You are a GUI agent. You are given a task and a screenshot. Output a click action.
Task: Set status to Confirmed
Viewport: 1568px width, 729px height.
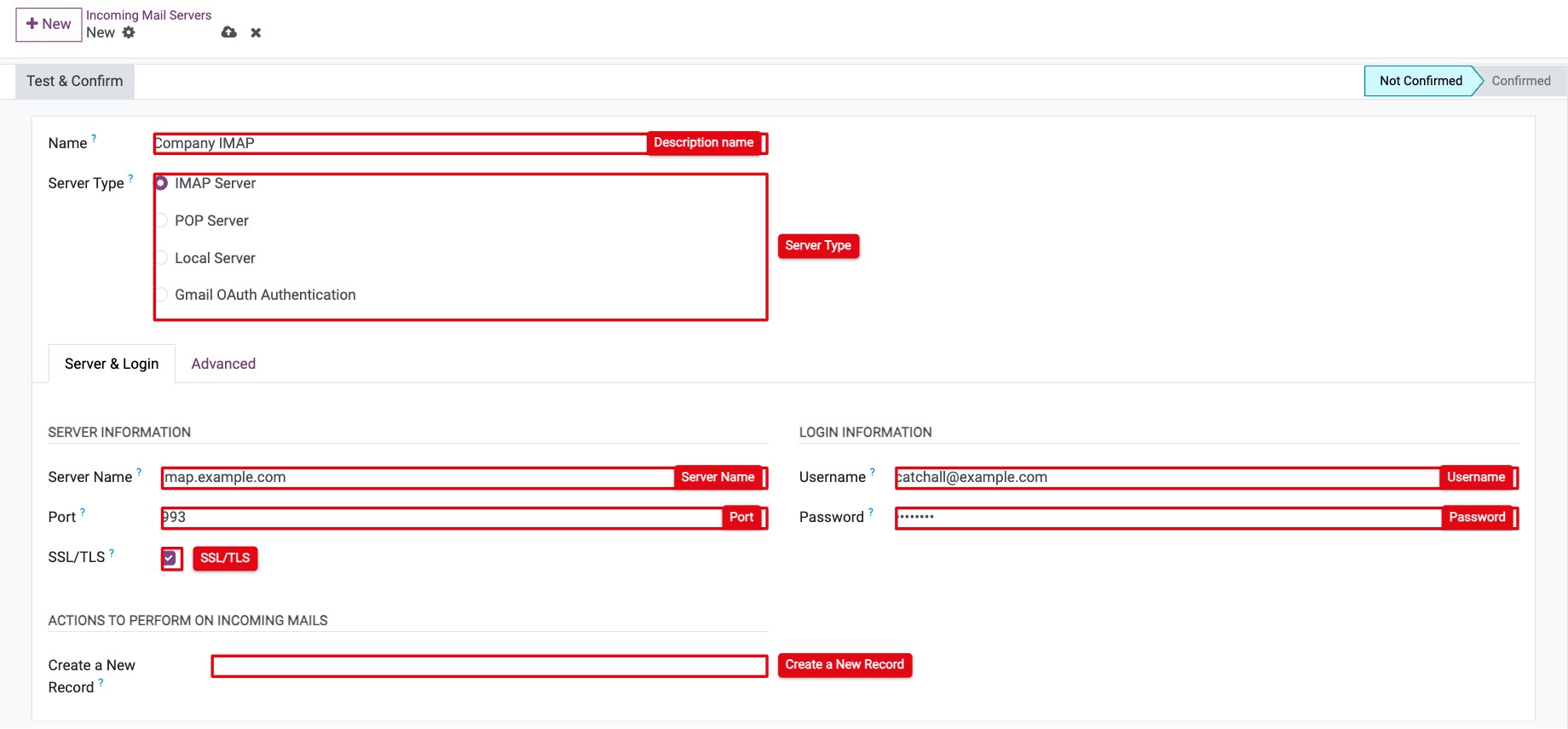[x=1520, y=81]
